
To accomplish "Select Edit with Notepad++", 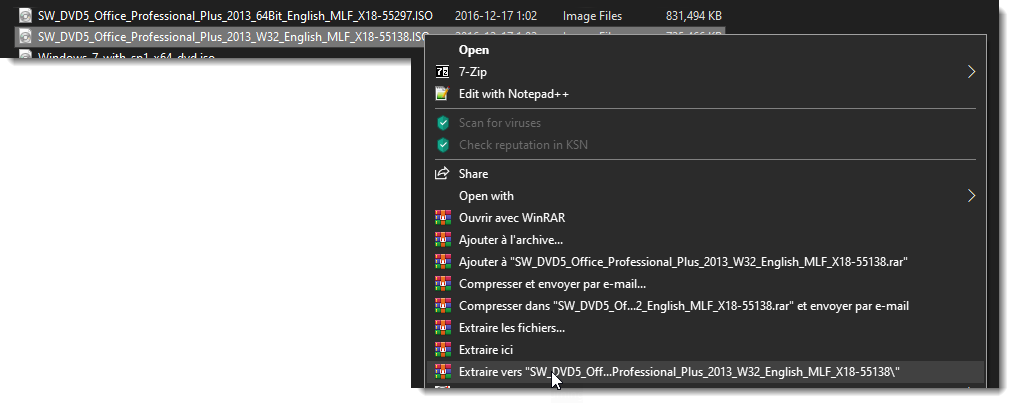I will (513, 94).
